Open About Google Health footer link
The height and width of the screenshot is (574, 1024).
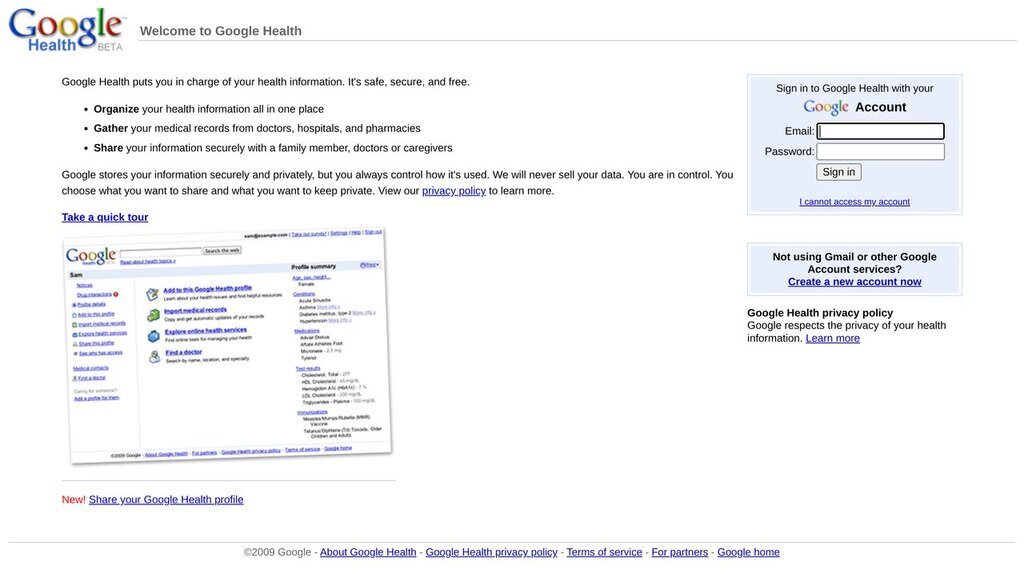pos(368,552)
